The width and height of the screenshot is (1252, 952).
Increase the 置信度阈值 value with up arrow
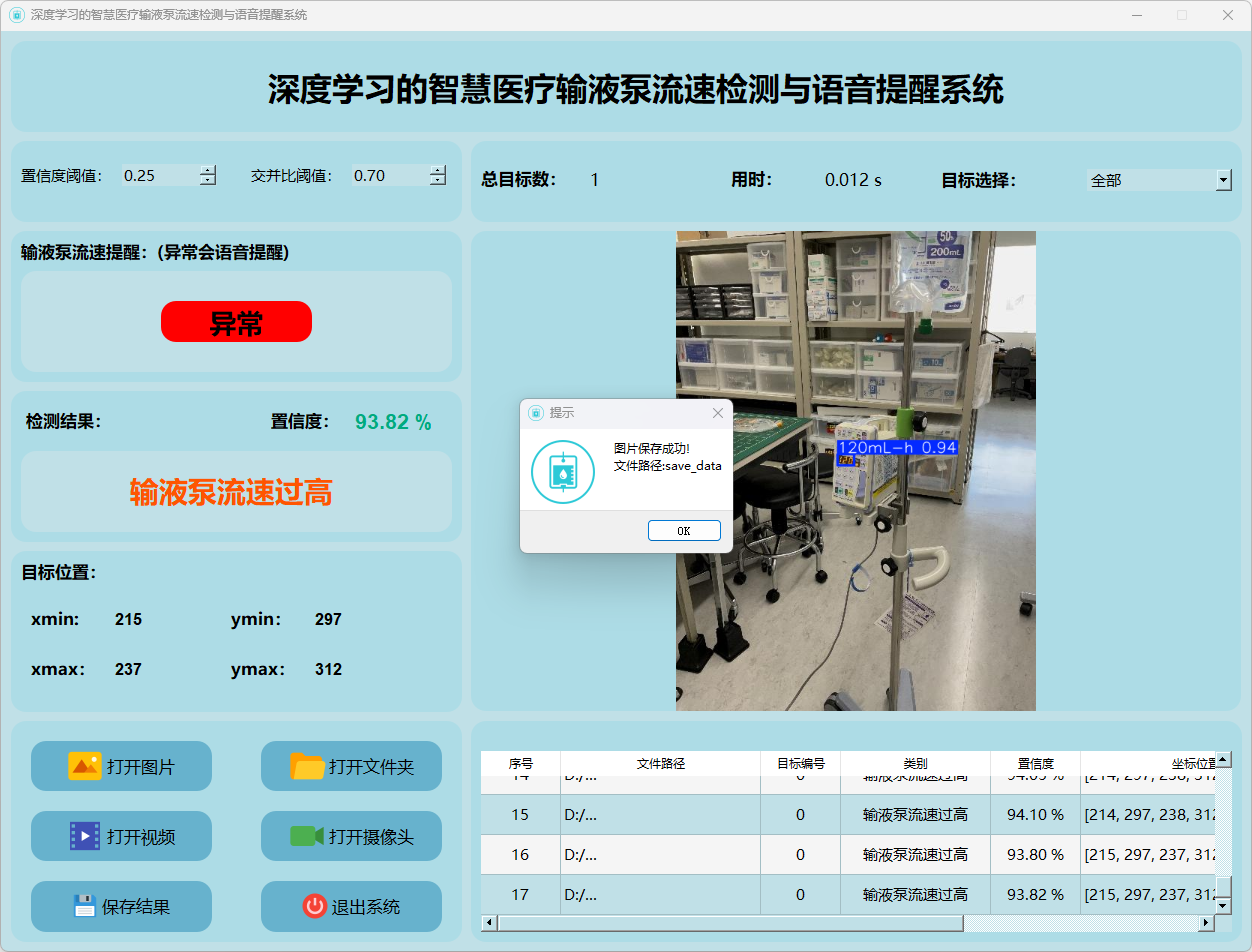208,170
